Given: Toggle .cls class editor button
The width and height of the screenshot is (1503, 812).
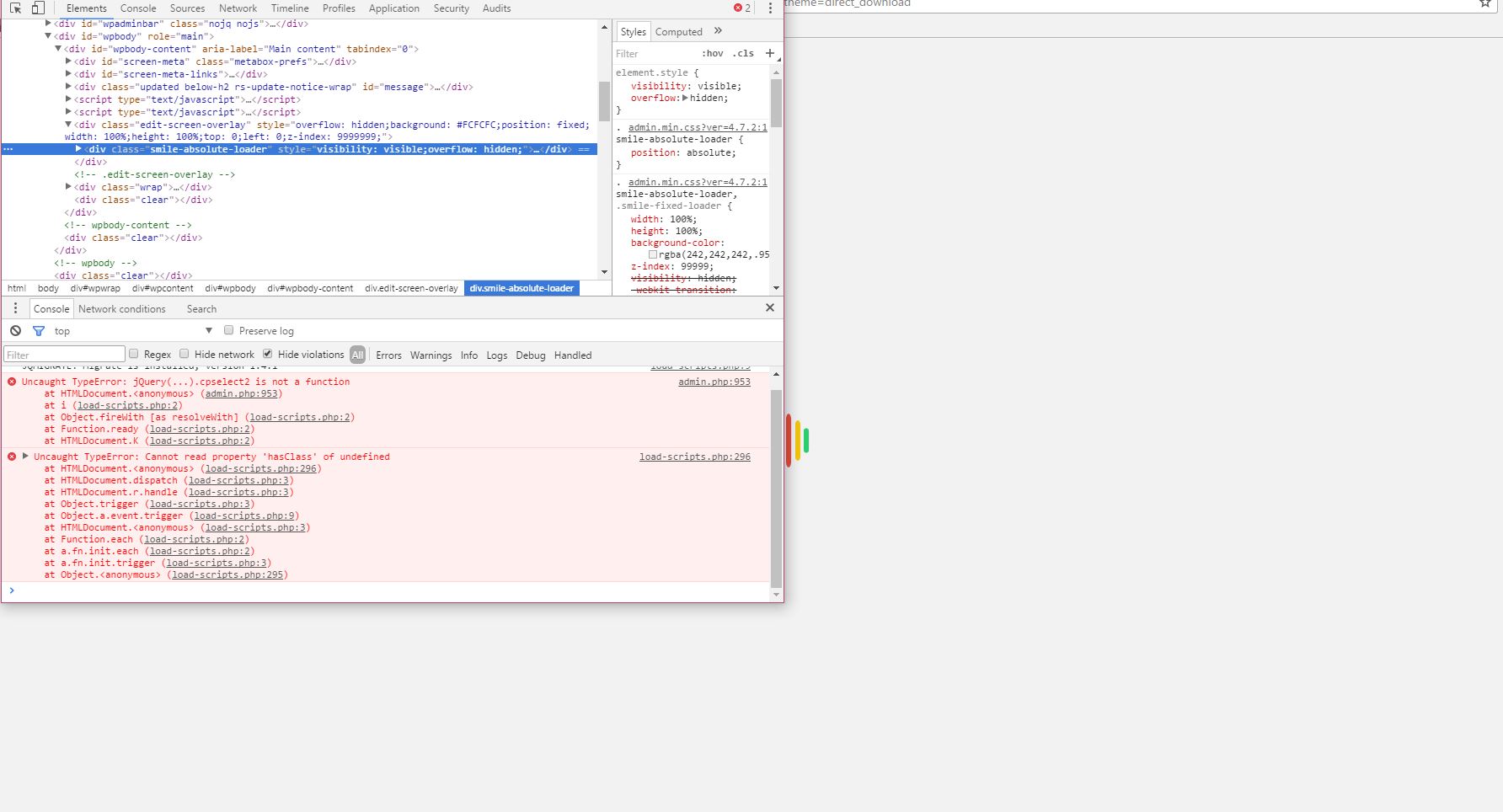Looking at the screenshot, I should pos(743,53).
